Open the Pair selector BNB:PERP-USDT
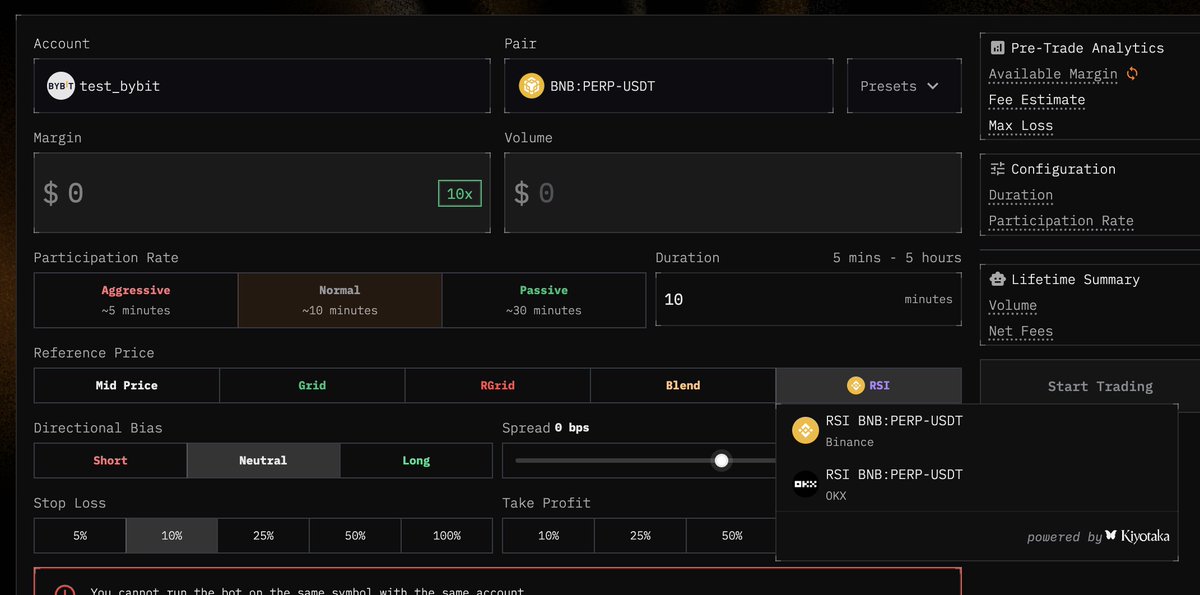The width and height of the screenshot is (1200, 595). 669,86
